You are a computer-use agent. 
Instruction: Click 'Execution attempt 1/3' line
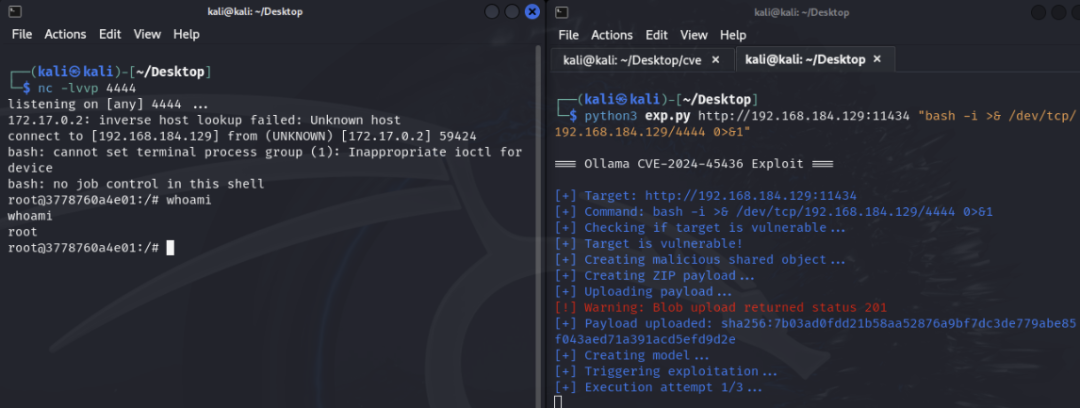click(659, 387)
